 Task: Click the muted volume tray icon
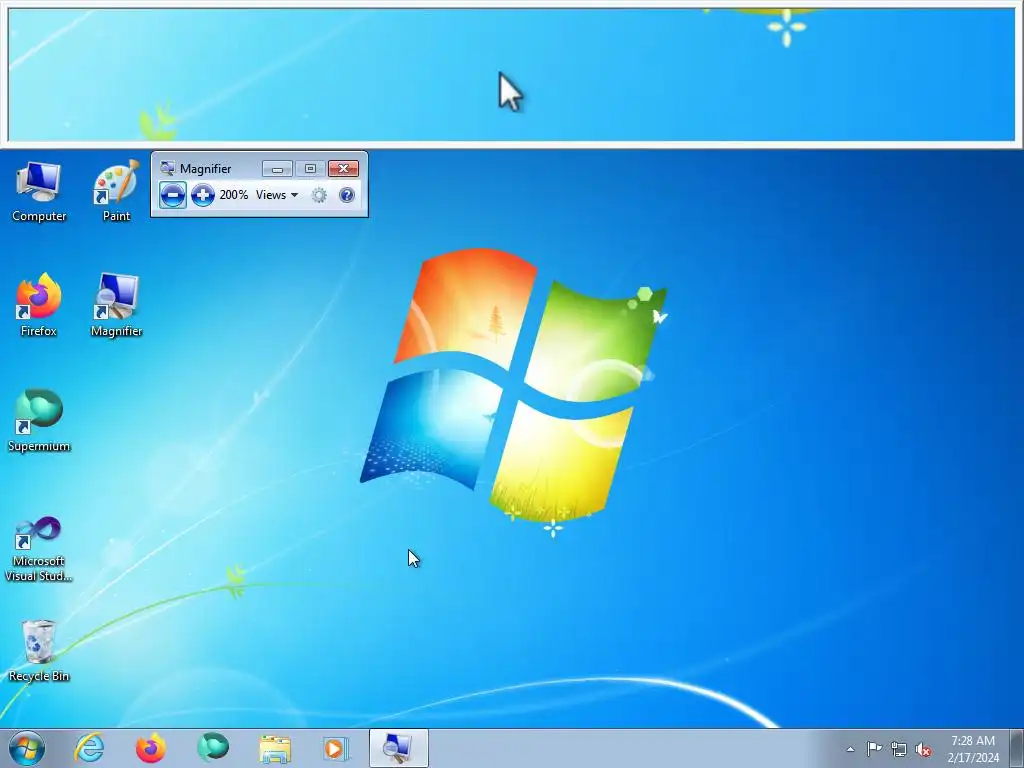click(x=923, y=749)
